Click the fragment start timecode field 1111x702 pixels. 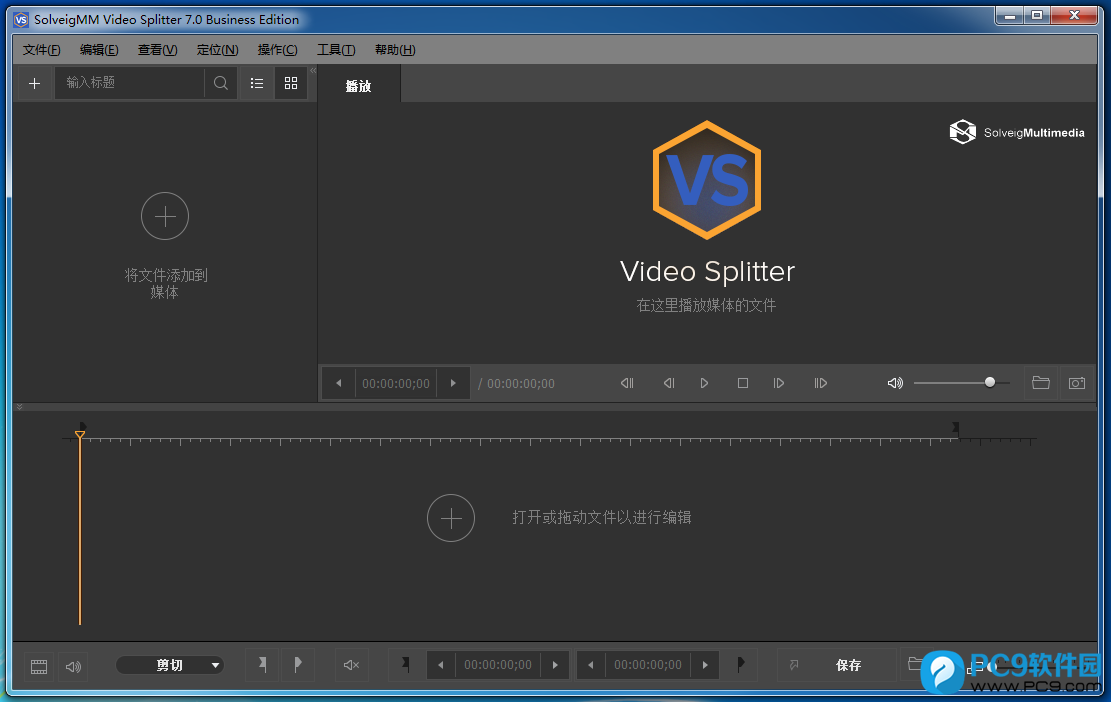(x=497, y=665)
